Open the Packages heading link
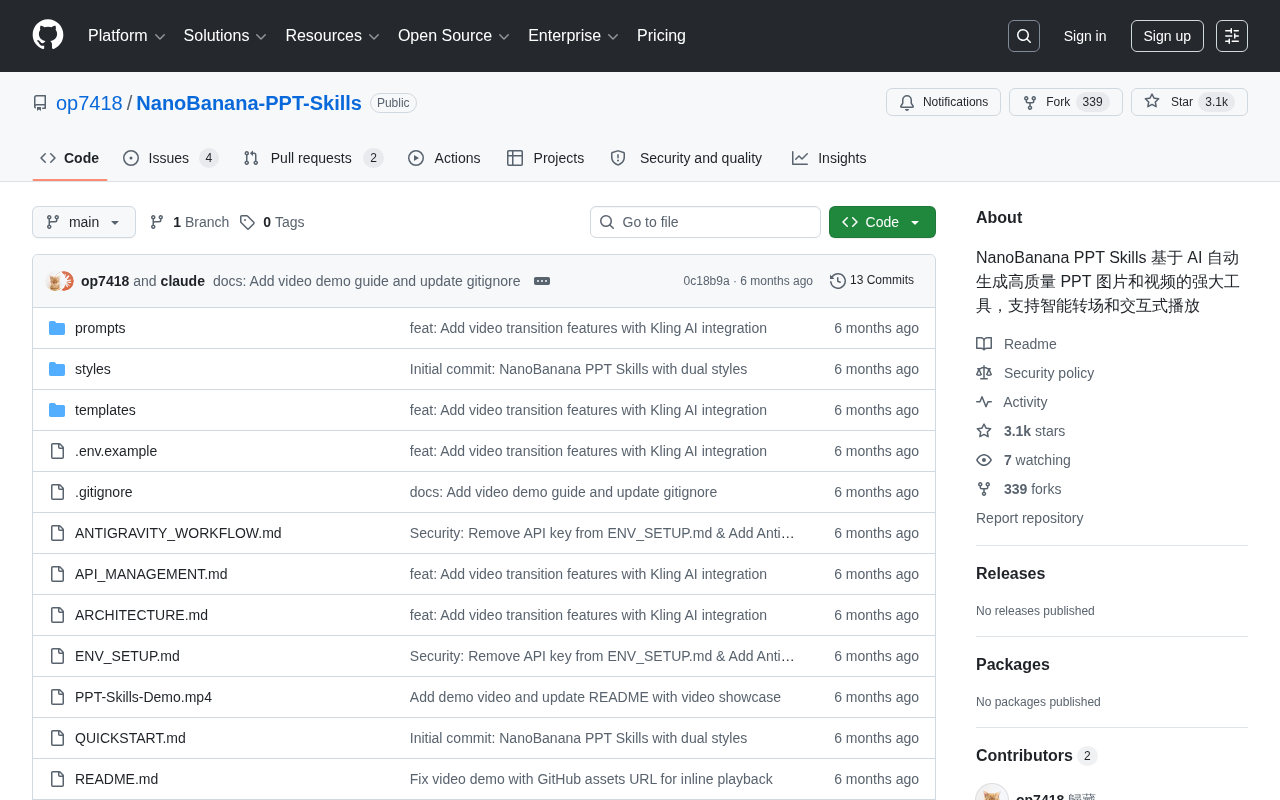The image size is (1280, 800). pos(1013,665)
